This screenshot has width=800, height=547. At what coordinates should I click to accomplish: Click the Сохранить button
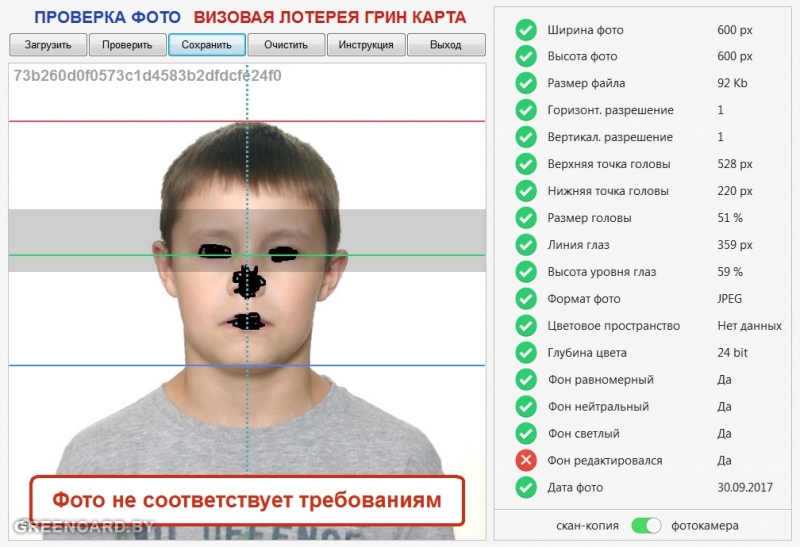(x=207, y=45)
